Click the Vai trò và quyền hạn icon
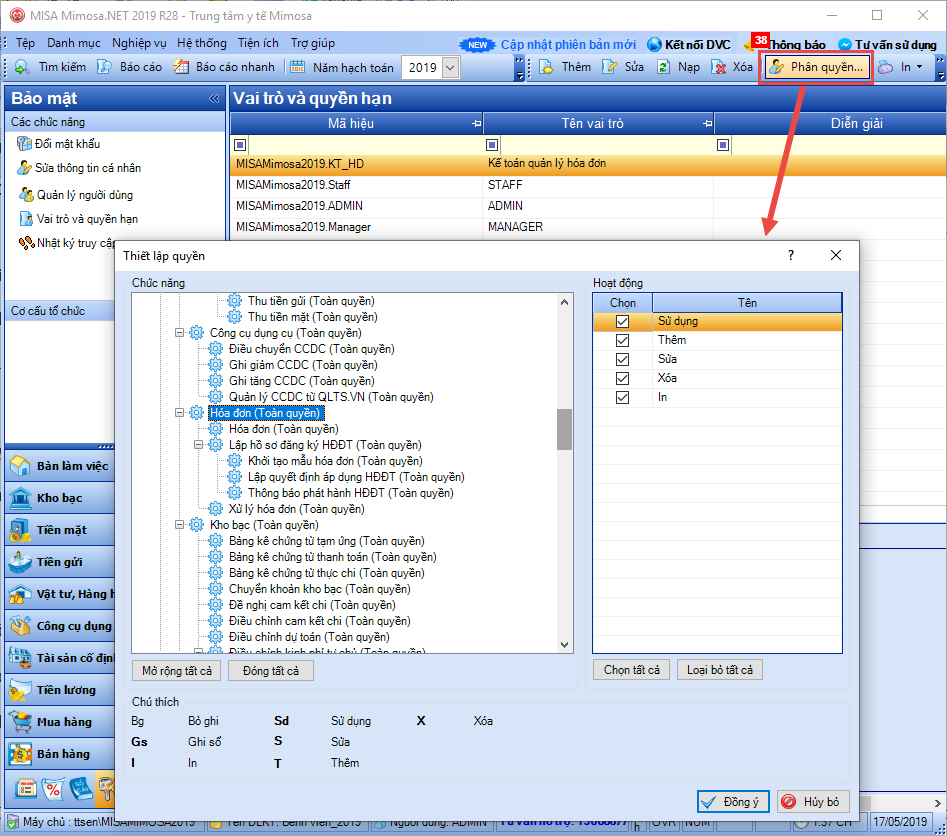Image resolution: width=947 pixels, height=836 pixels. click(x=26, y=219)
